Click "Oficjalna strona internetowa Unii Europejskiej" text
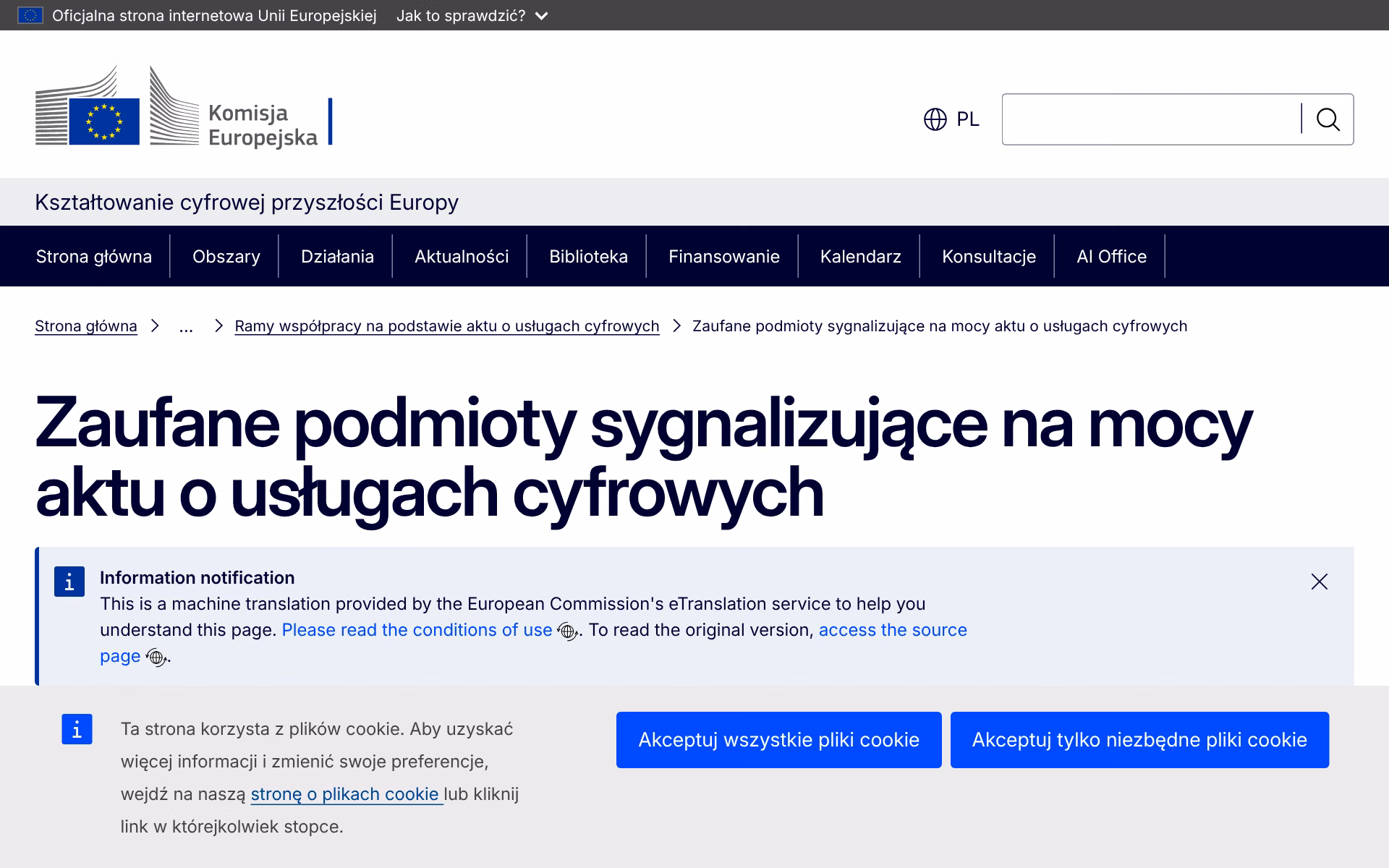1389x868 pixels. (214, 15)
